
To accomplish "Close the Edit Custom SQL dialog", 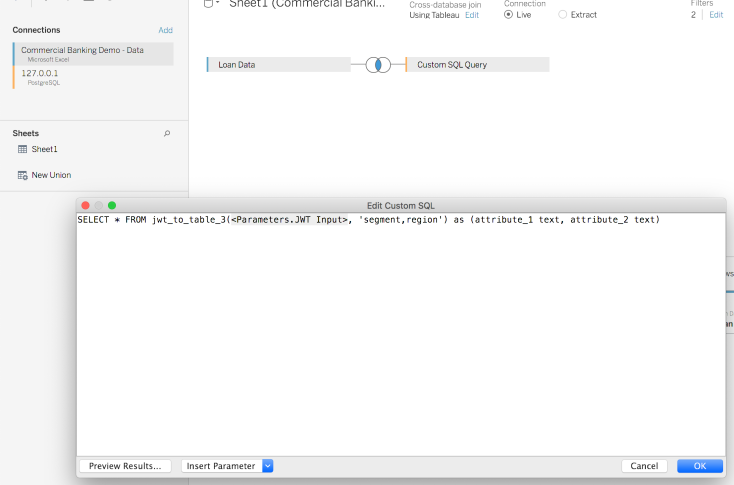I will (x=85, y=206).
